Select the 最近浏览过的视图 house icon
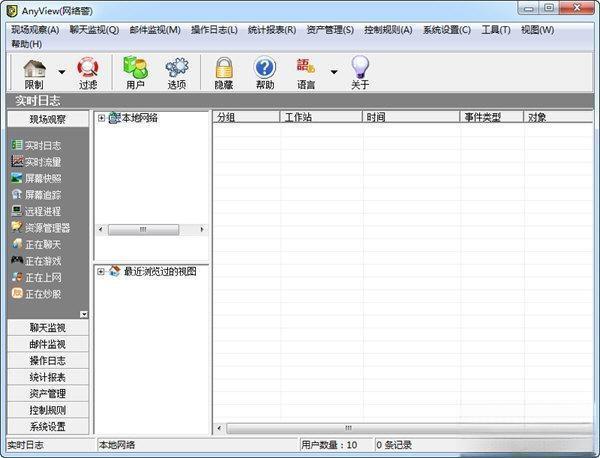Viewport: 600px width, 458px height. [114, 271]
